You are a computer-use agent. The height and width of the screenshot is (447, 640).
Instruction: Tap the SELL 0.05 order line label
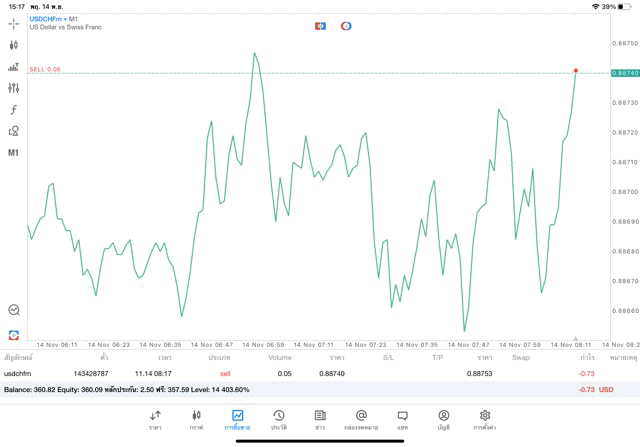click(x=45, y=69)
